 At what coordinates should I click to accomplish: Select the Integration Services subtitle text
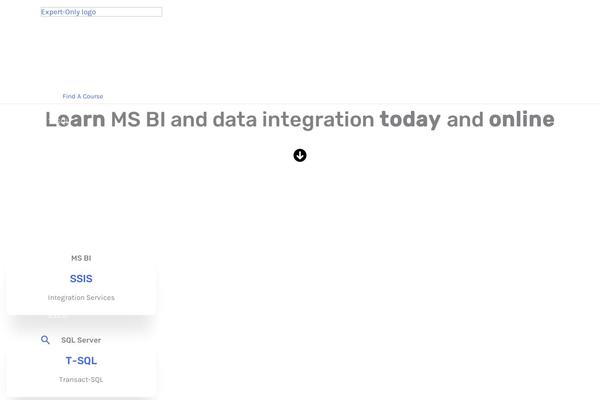point(81,297)
